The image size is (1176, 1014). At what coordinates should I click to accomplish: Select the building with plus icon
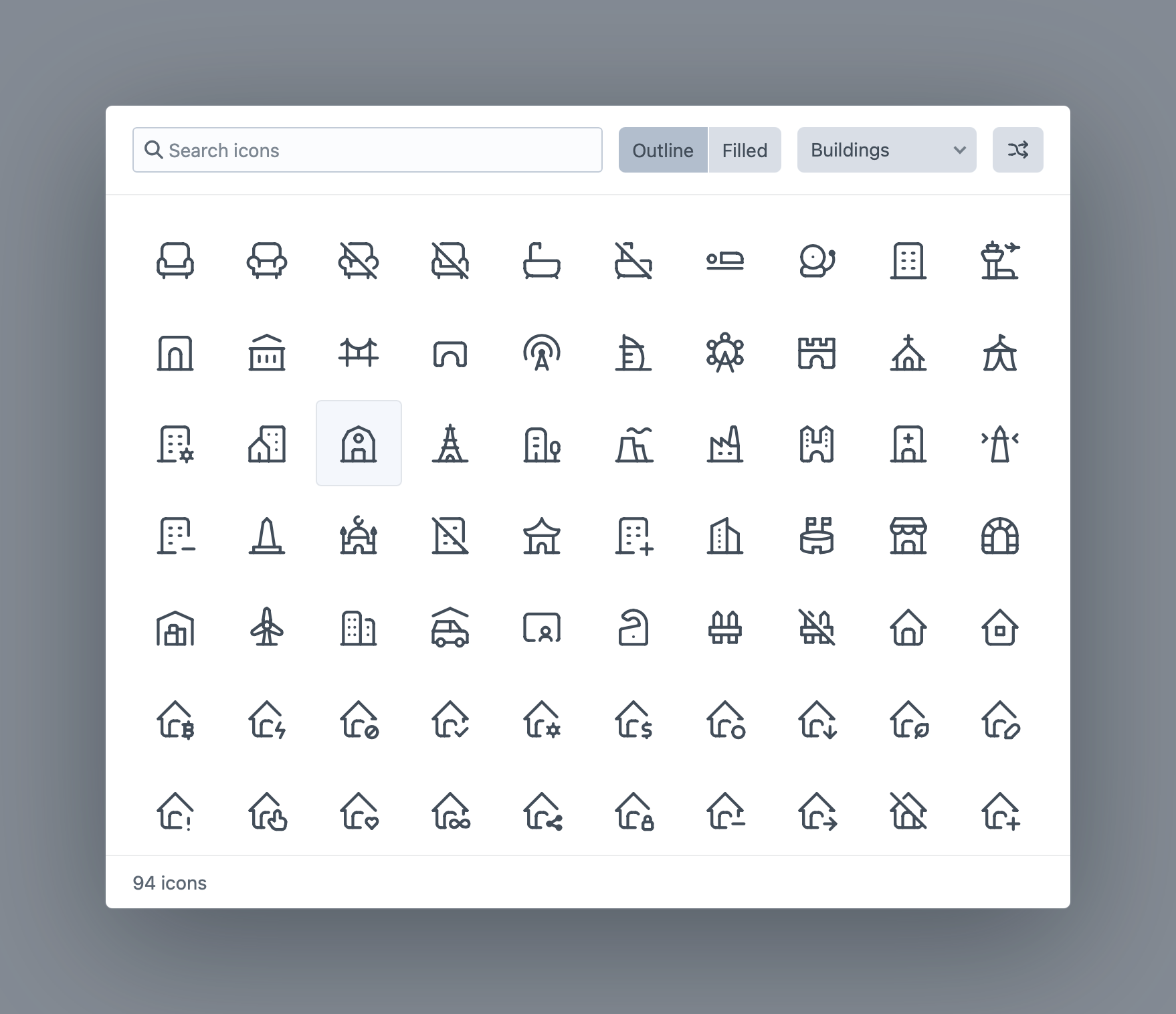click(633, 535)
